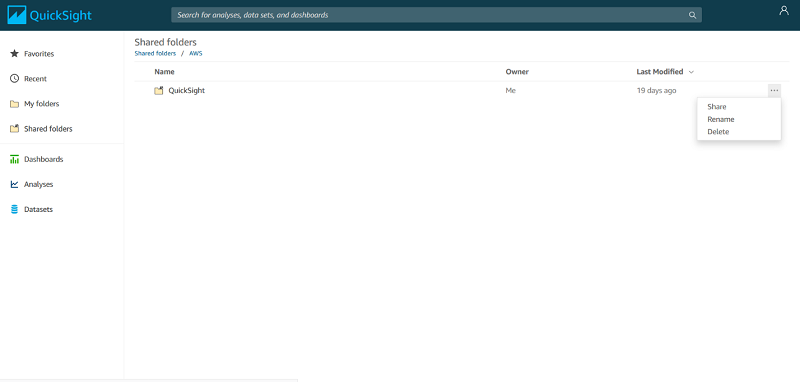The image size is (800, 382).
Task: Click the QuickSight logo icon
Action: [17, 15]
